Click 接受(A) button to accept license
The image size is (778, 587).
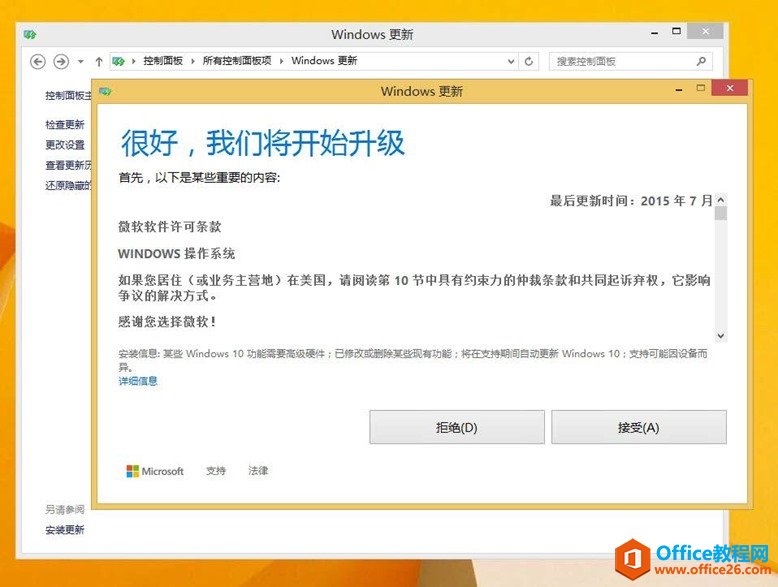tap(639, 427)
